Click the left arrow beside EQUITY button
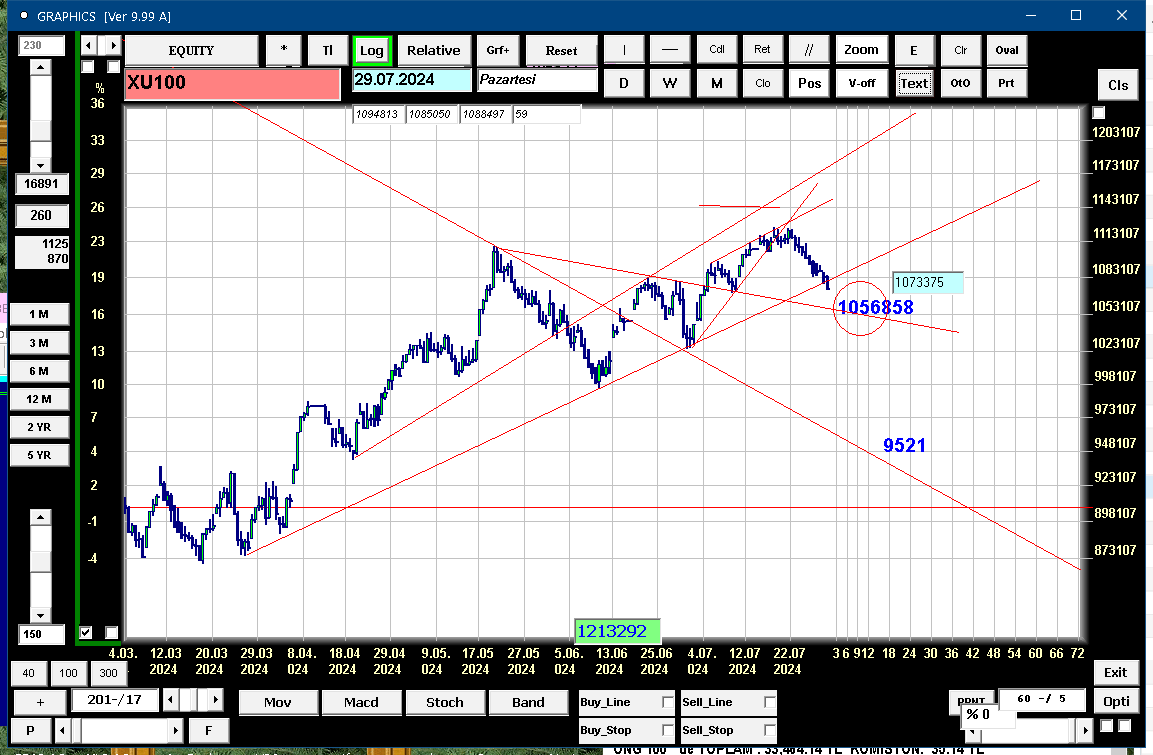The width and height of the screenshot is (1153, 755). coord(88,46)
